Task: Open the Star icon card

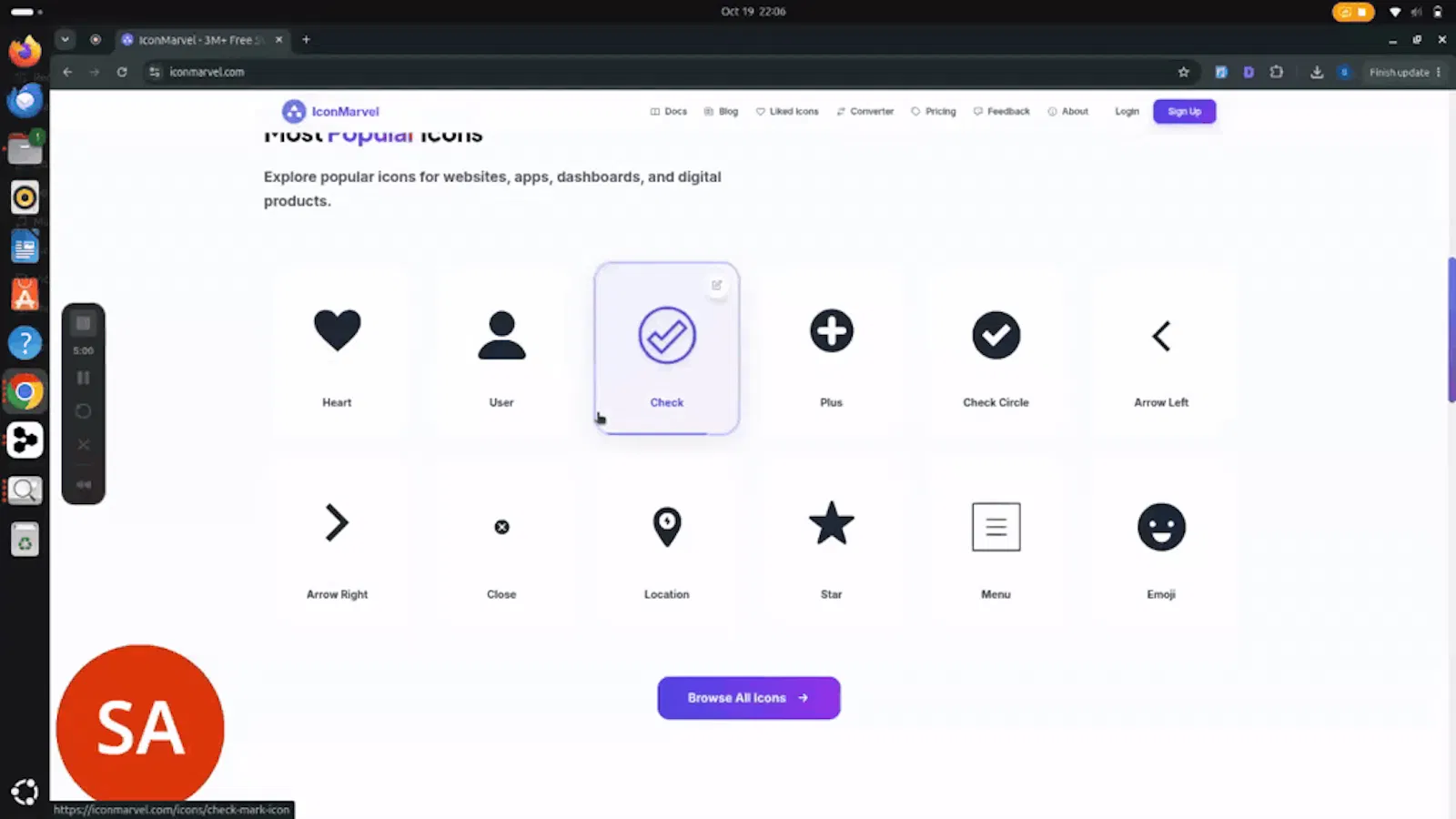Action: tap(832, 541)
